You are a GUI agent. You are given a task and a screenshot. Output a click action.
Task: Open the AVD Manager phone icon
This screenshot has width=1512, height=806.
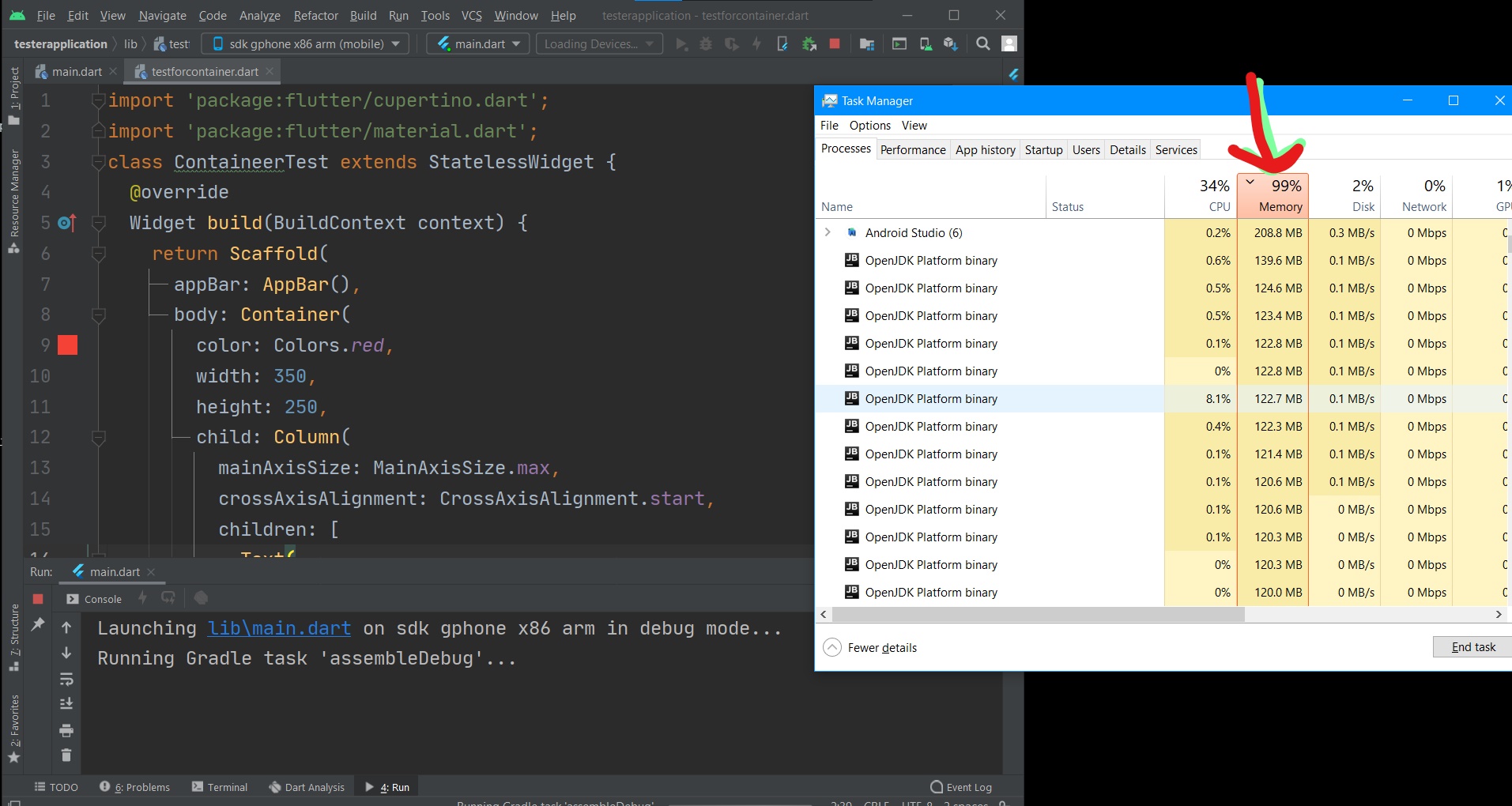[926, 43]
